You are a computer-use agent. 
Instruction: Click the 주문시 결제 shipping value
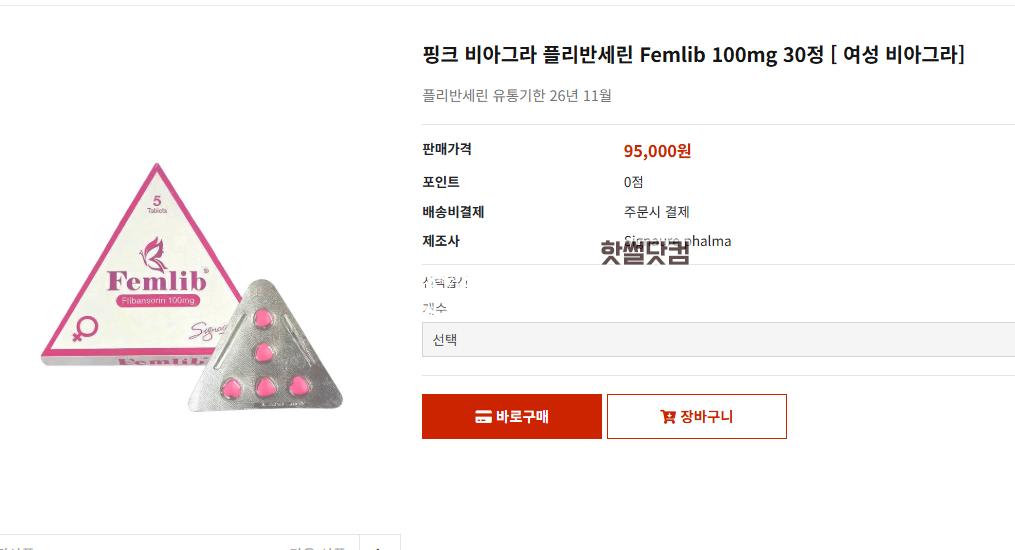(x=657, y=212)
